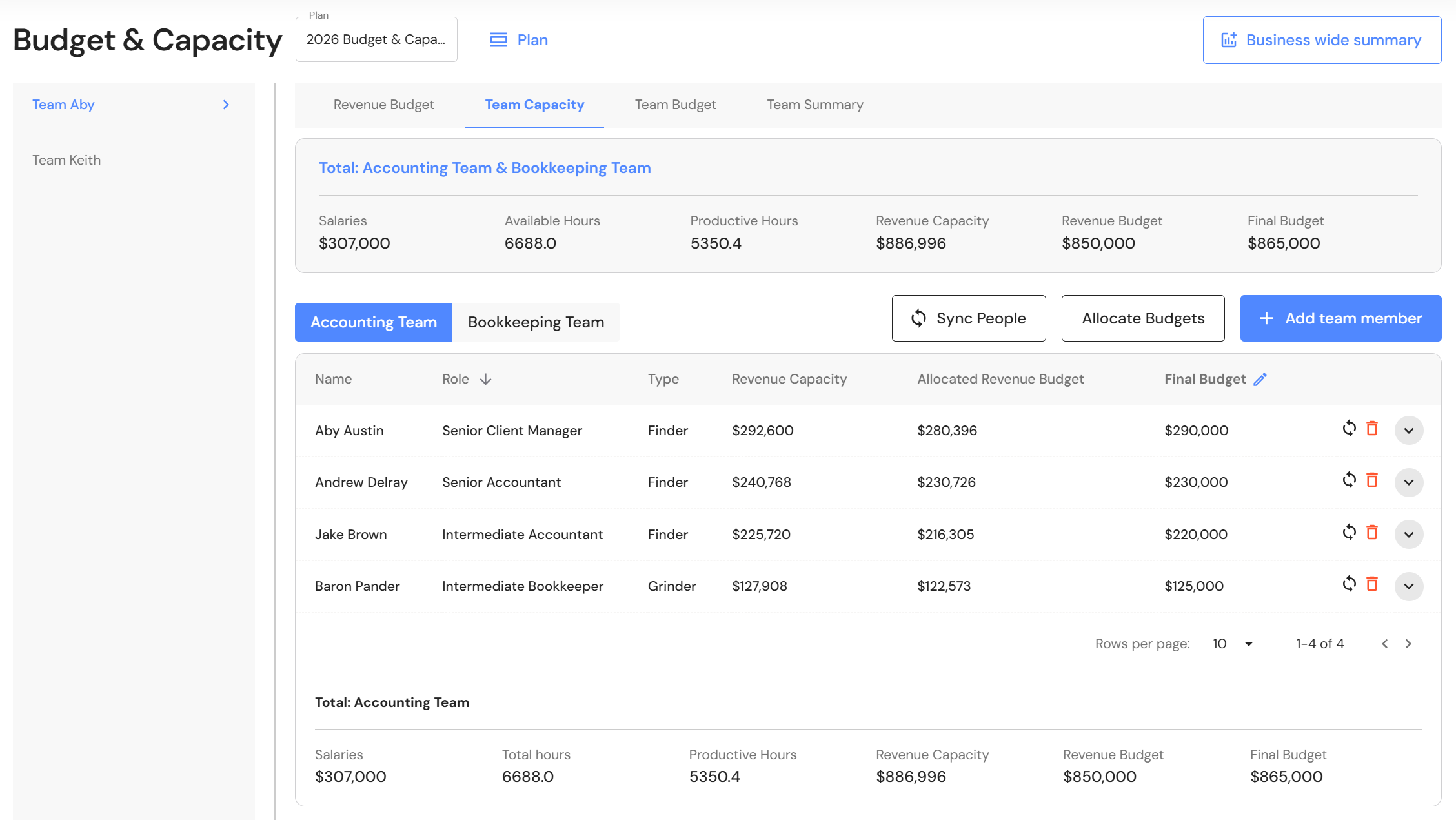Sync Jake Brown's row
The height and width of the screenshot is (820, 1456).
tap(1349, 533)
